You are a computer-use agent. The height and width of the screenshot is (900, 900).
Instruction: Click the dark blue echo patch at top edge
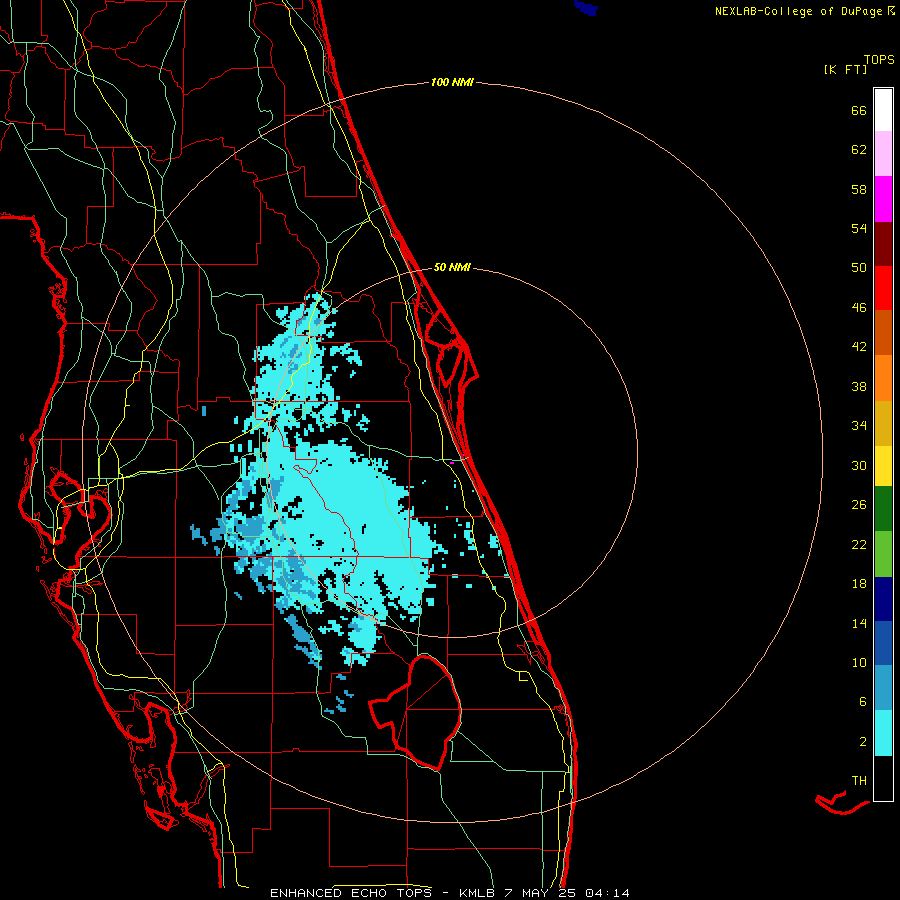[x=586, y=7]
